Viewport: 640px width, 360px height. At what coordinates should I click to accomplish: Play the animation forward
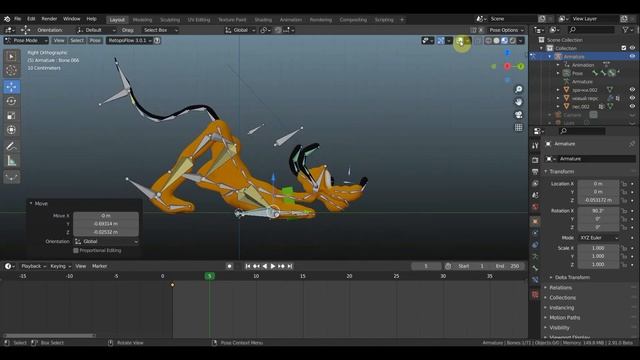(273, 266)
